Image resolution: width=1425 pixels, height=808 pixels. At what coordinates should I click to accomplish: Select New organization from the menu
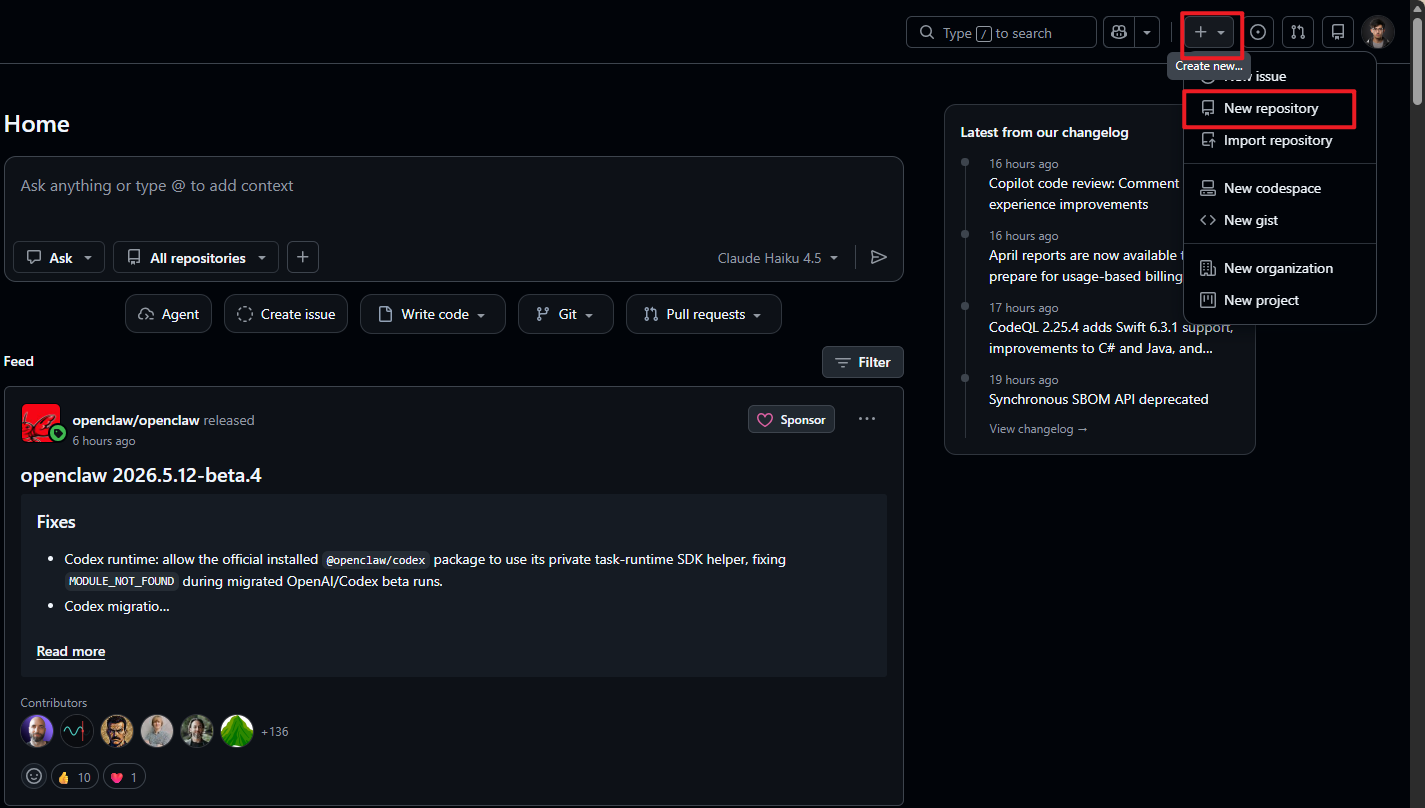1280,268
